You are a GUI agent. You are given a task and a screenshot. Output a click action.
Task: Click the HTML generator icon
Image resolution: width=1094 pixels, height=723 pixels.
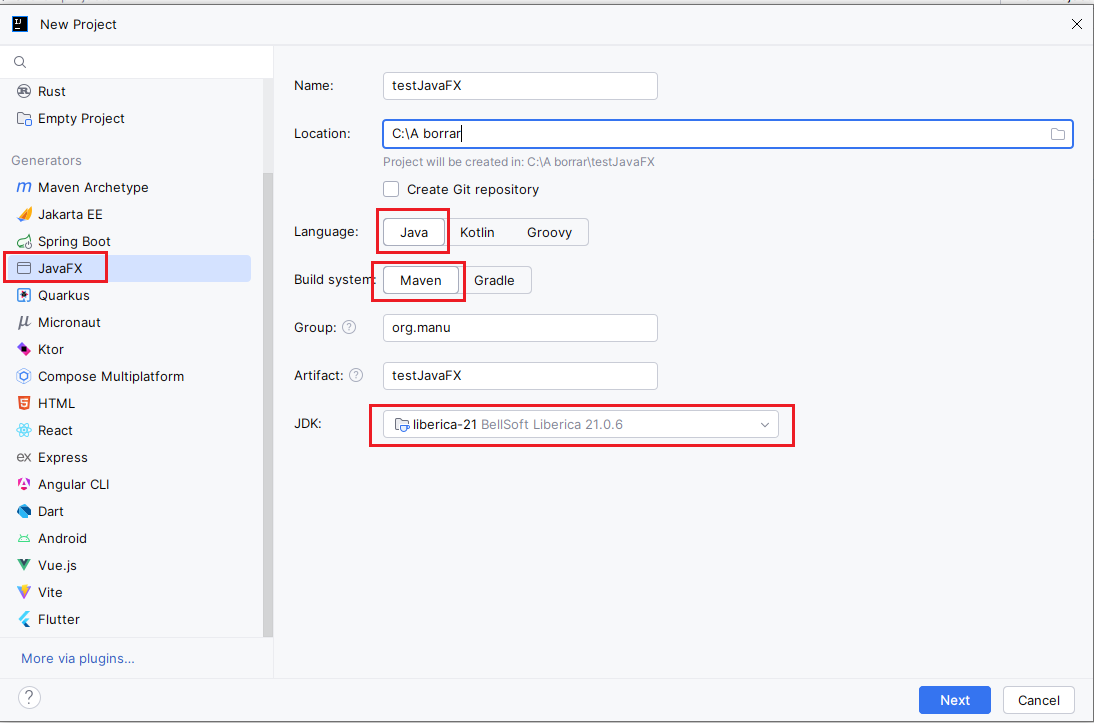tap(24, 403)
